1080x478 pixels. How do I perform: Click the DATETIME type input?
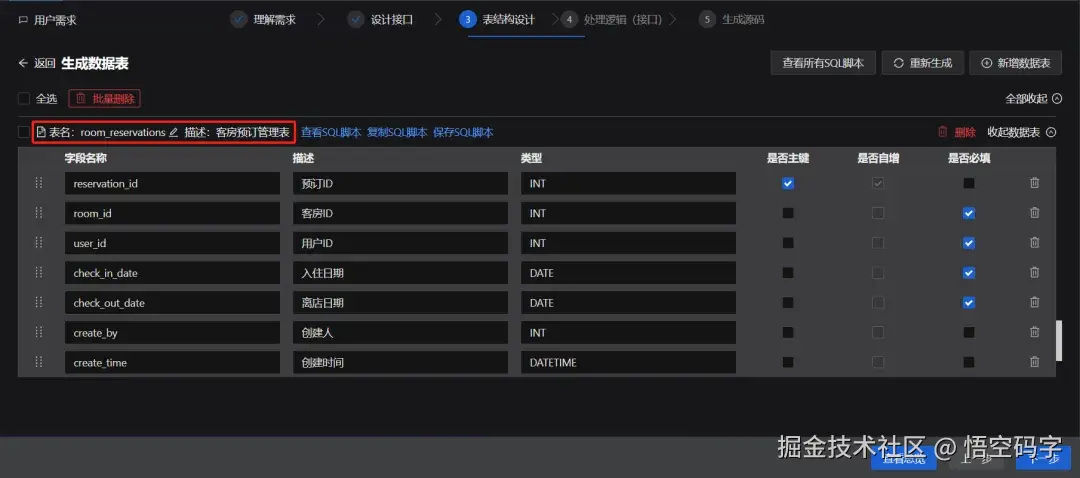coord(628,362)
